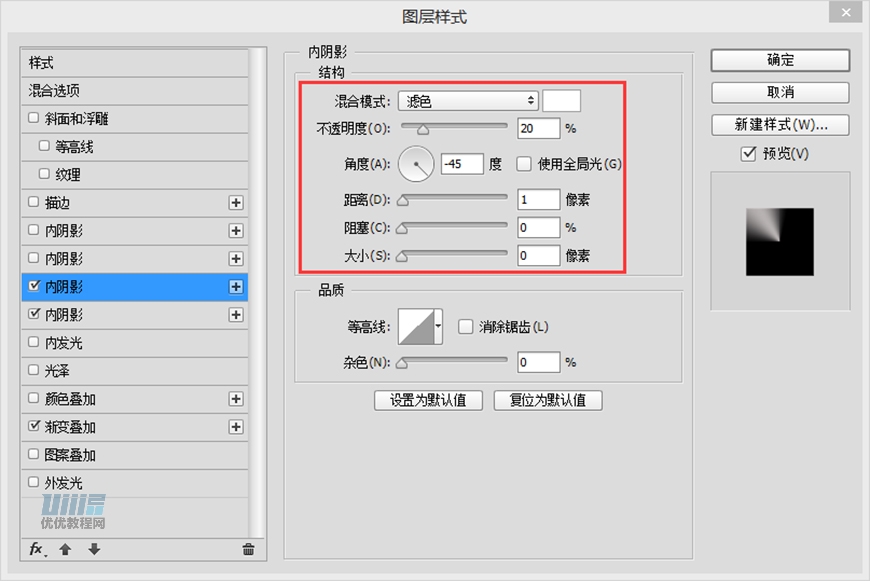Uncheck the highlighted 内阴影 checkbox

point(34,286)
